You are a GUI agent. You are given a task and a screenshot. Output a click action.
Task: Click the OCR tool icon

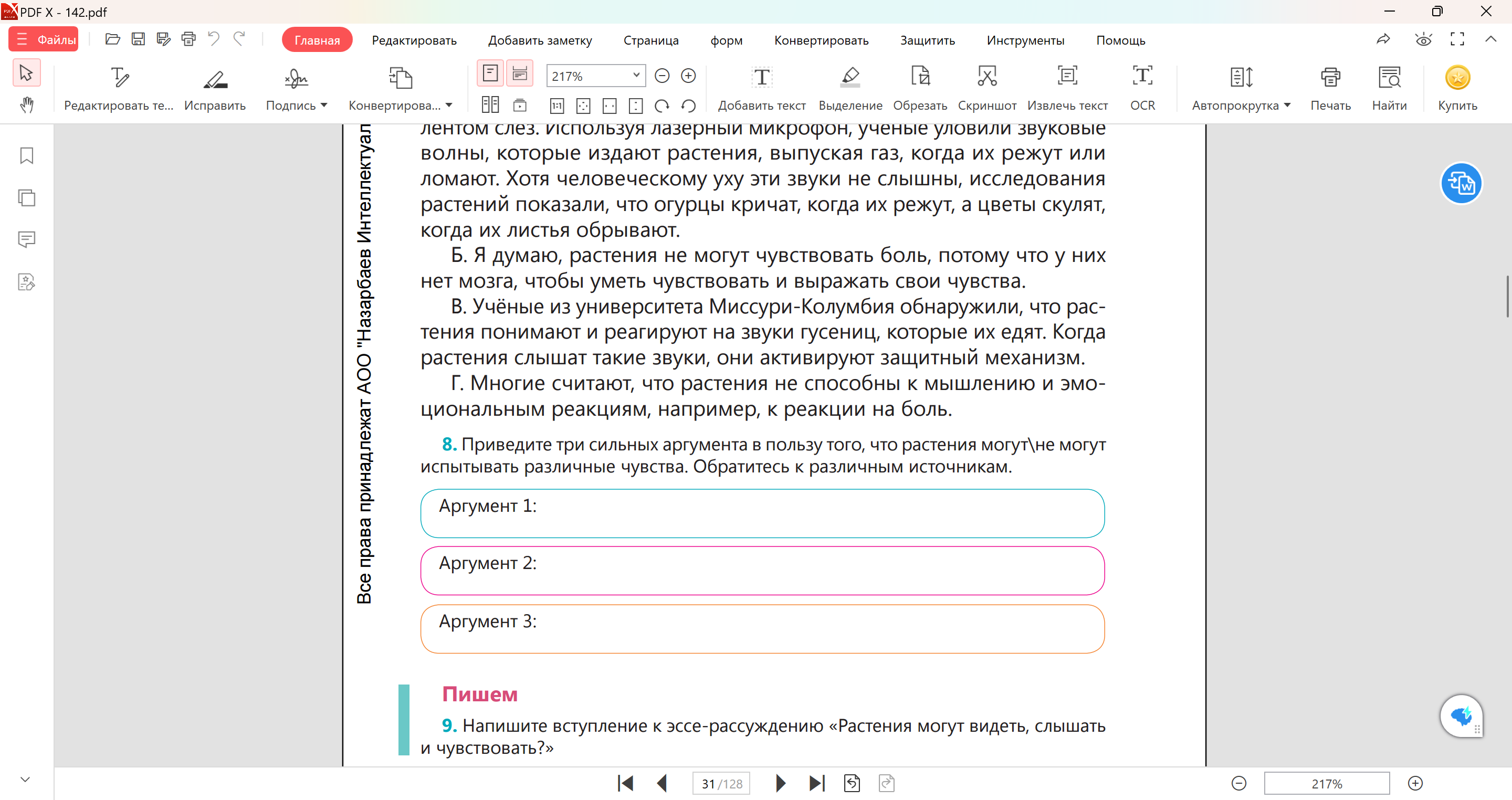pos(1142,77)
